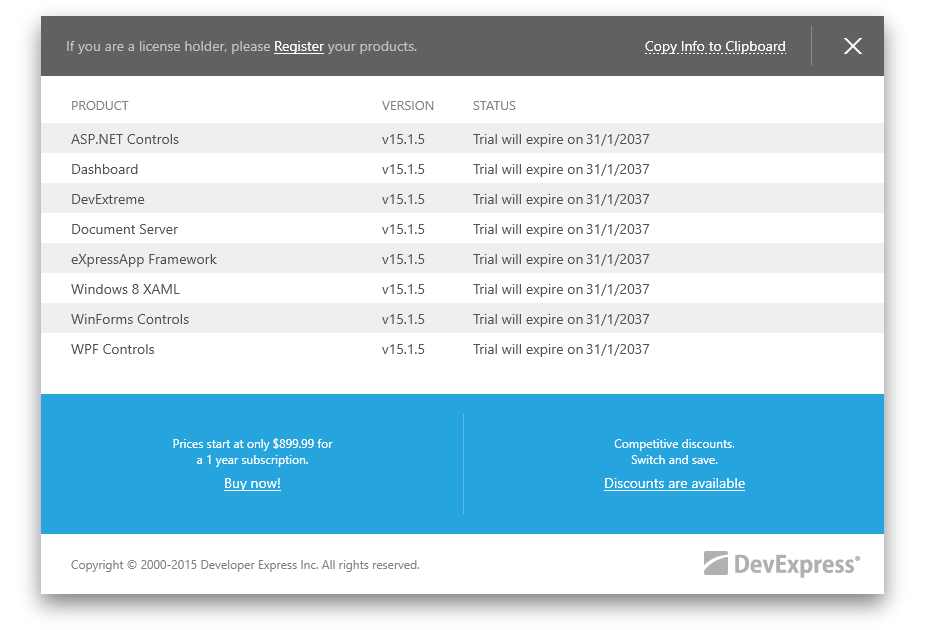Image resolution: width=925 pixels, height=630 pixels.
Task: Open the Discounts are available link
Action: pyautogui.click(x=674, y=484)
